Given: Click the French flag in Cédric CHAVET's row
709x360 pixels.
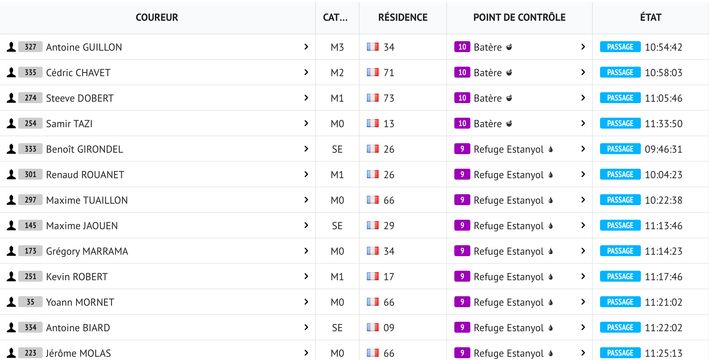Looking at the screenshot, I should pos(373,72).
